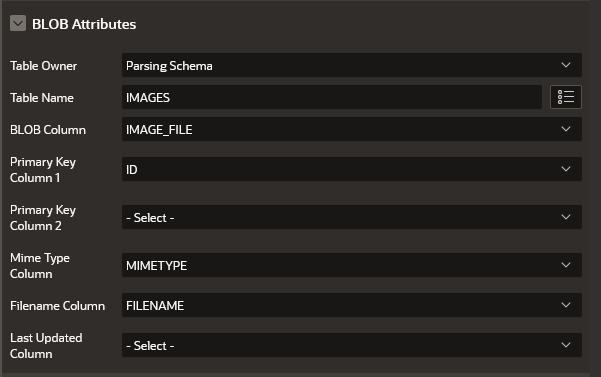601x377 pixels.
Task: Click the chevron arrow beside FILENAME value
Action: coord(566,305)
